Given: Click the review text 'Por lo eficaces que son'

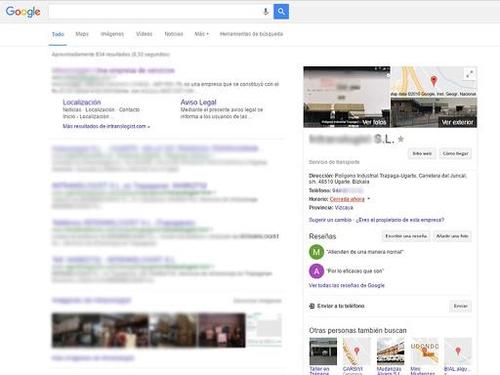Looking at the screenshot, I should coord(355,271).
